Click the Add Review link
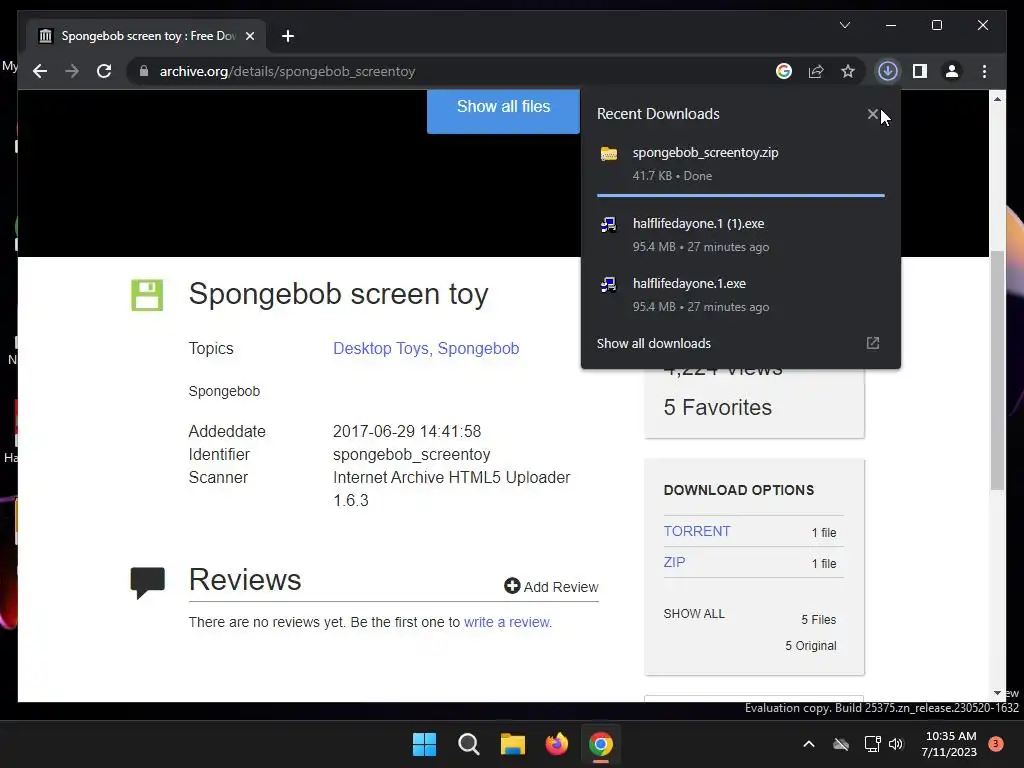 coord(551,586)
